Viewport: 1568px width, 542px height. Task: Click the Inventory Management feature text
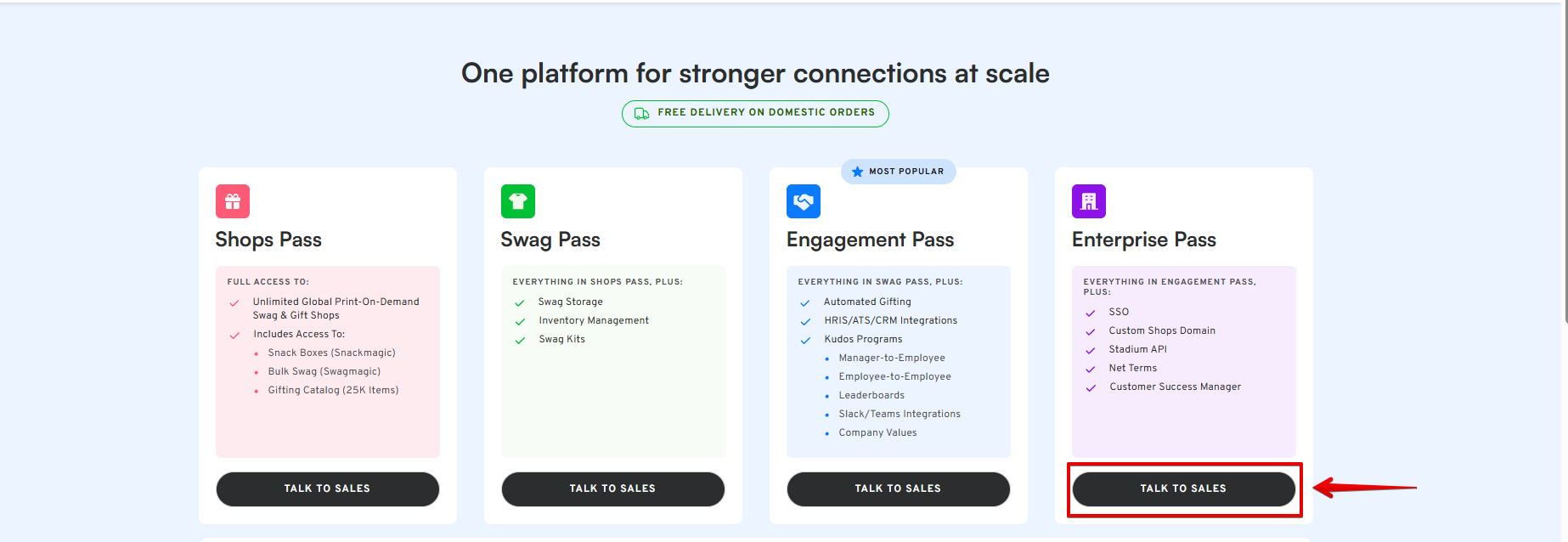(x=594, y=320)
